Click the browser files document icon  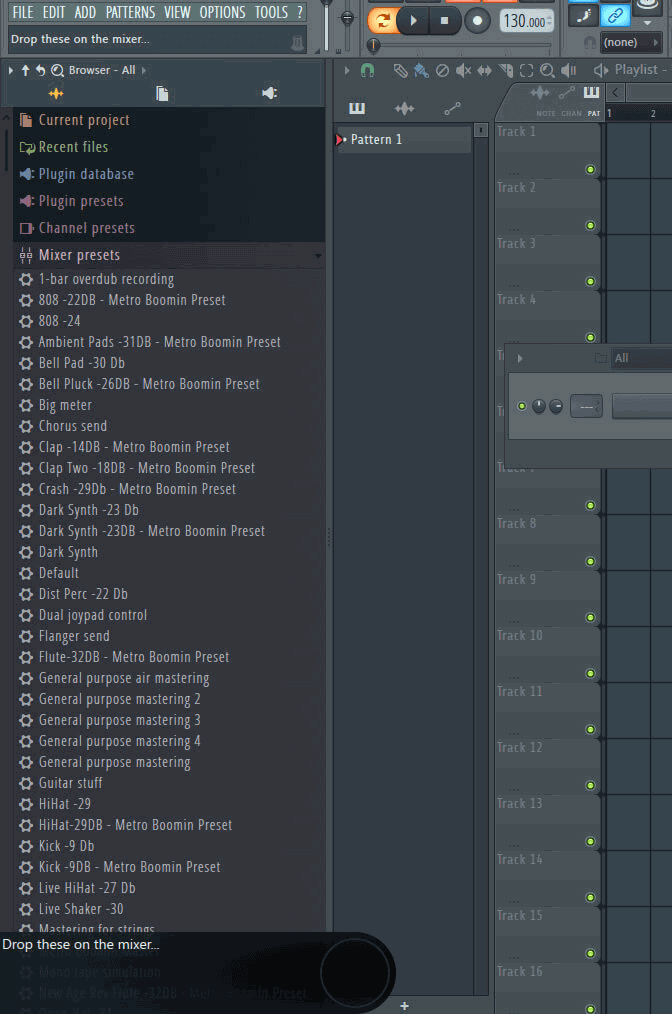point(162,93)
